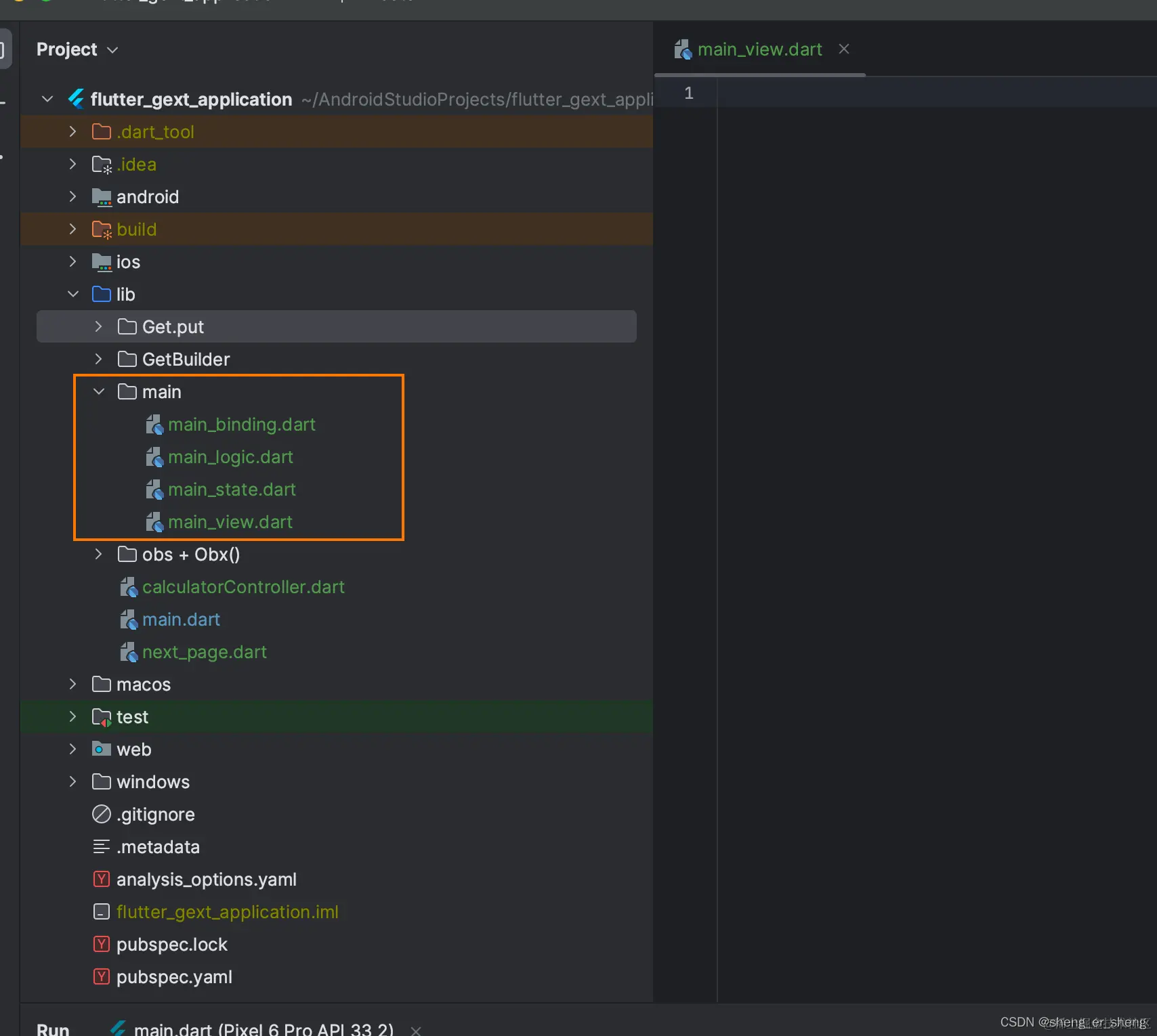Select main_state.dart in the project tree
1157x1036 pixels.
pos(232,490)
